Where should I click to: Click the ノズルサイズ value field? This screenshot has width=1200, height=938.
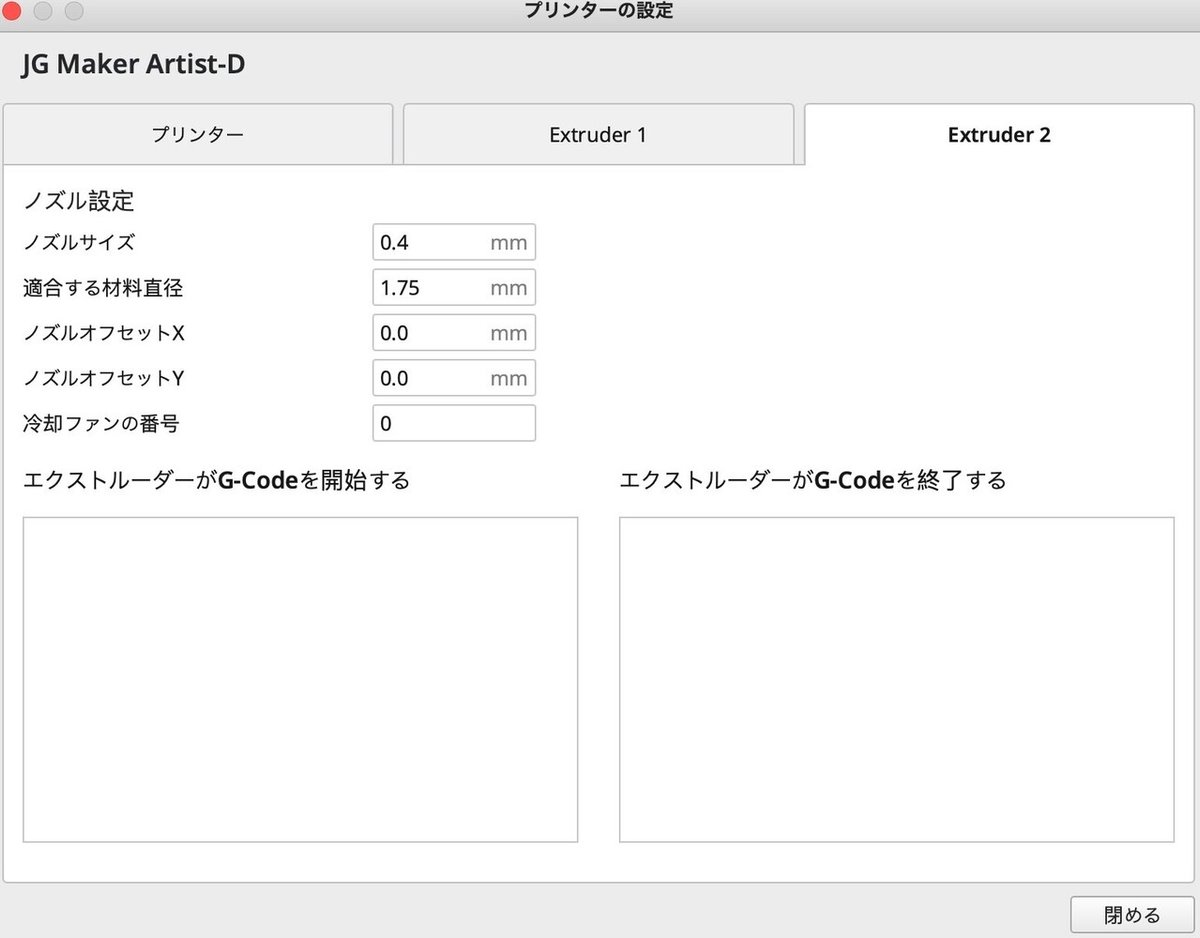[x=430, y=241]
